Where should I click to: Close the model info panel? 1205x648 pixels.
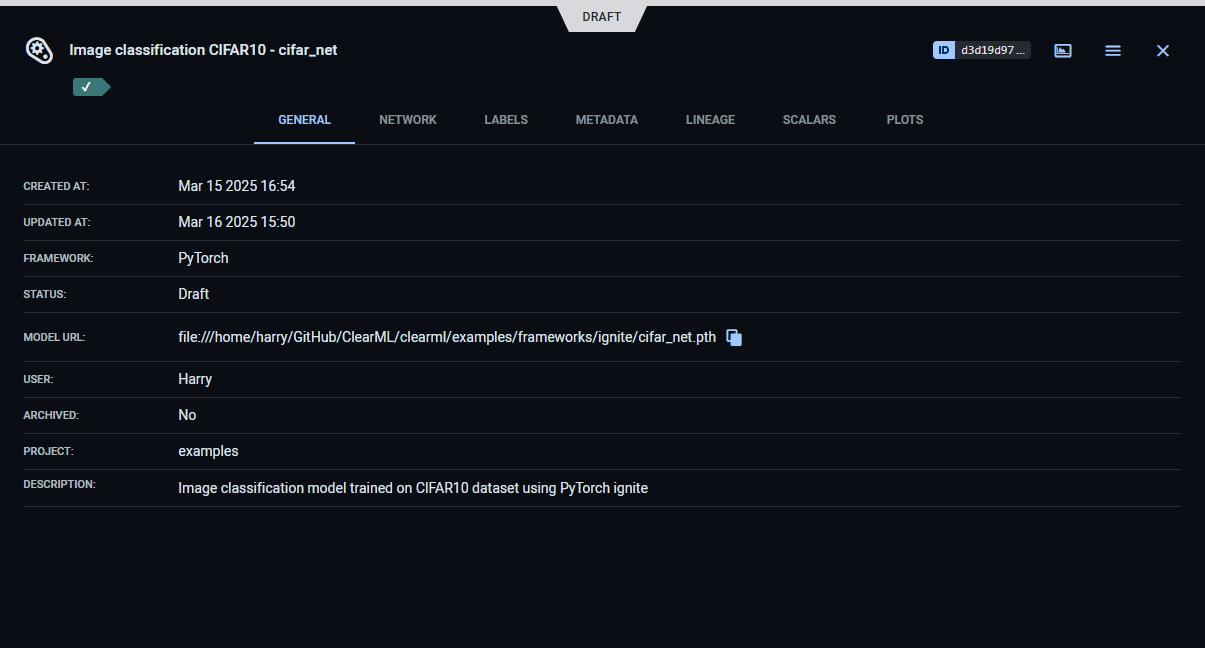(1163, 50)
